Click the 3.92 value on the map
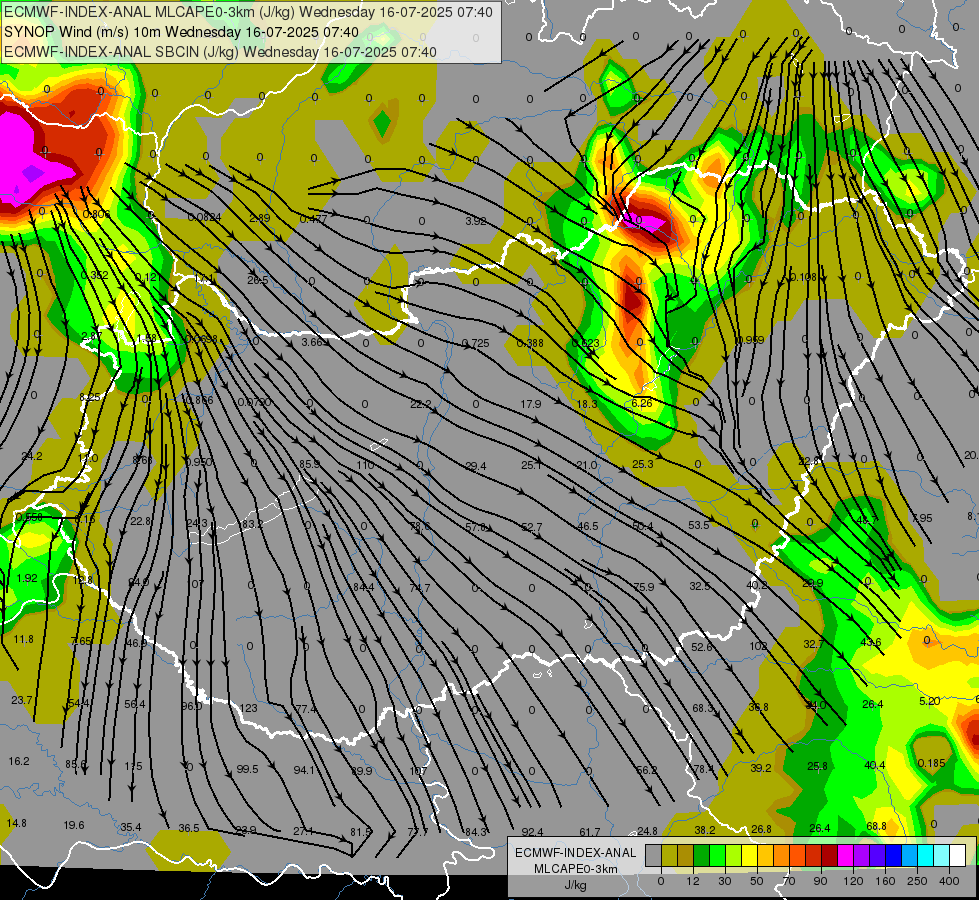 [x=476, y=221]
